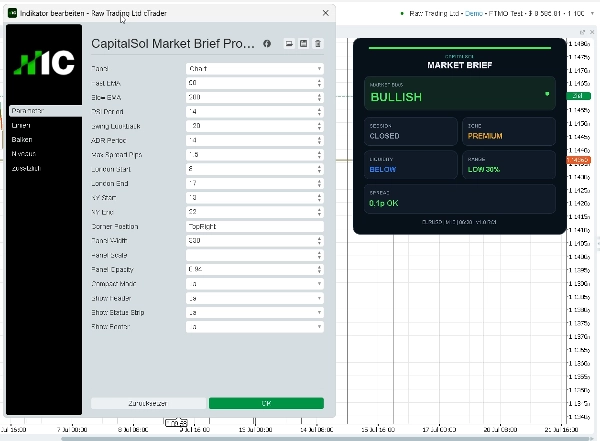Click the Zurücksetzen button

(148, 403)
